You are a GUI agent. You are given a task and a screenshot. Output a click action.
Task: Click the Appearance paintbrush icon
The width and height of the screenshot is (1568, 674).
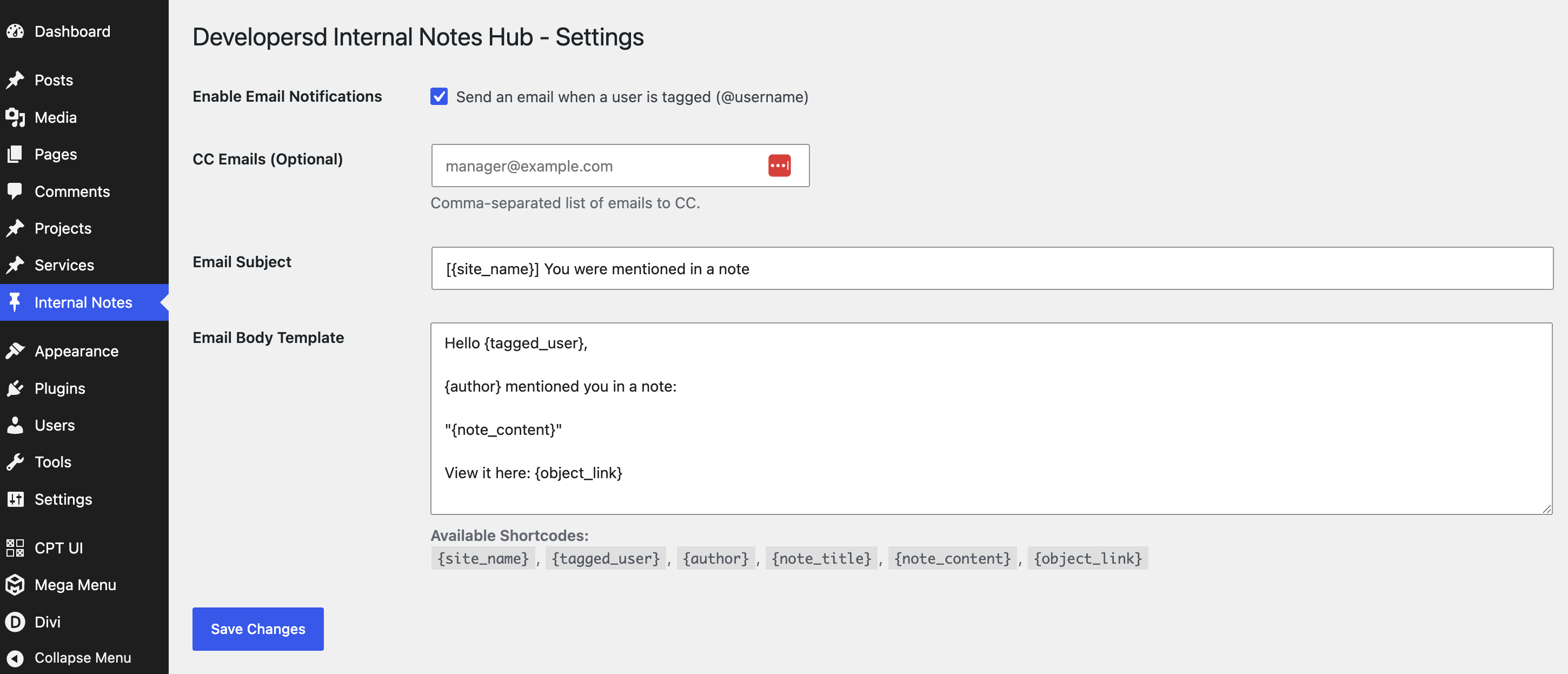pyautogui.click(x=15, y=351)
